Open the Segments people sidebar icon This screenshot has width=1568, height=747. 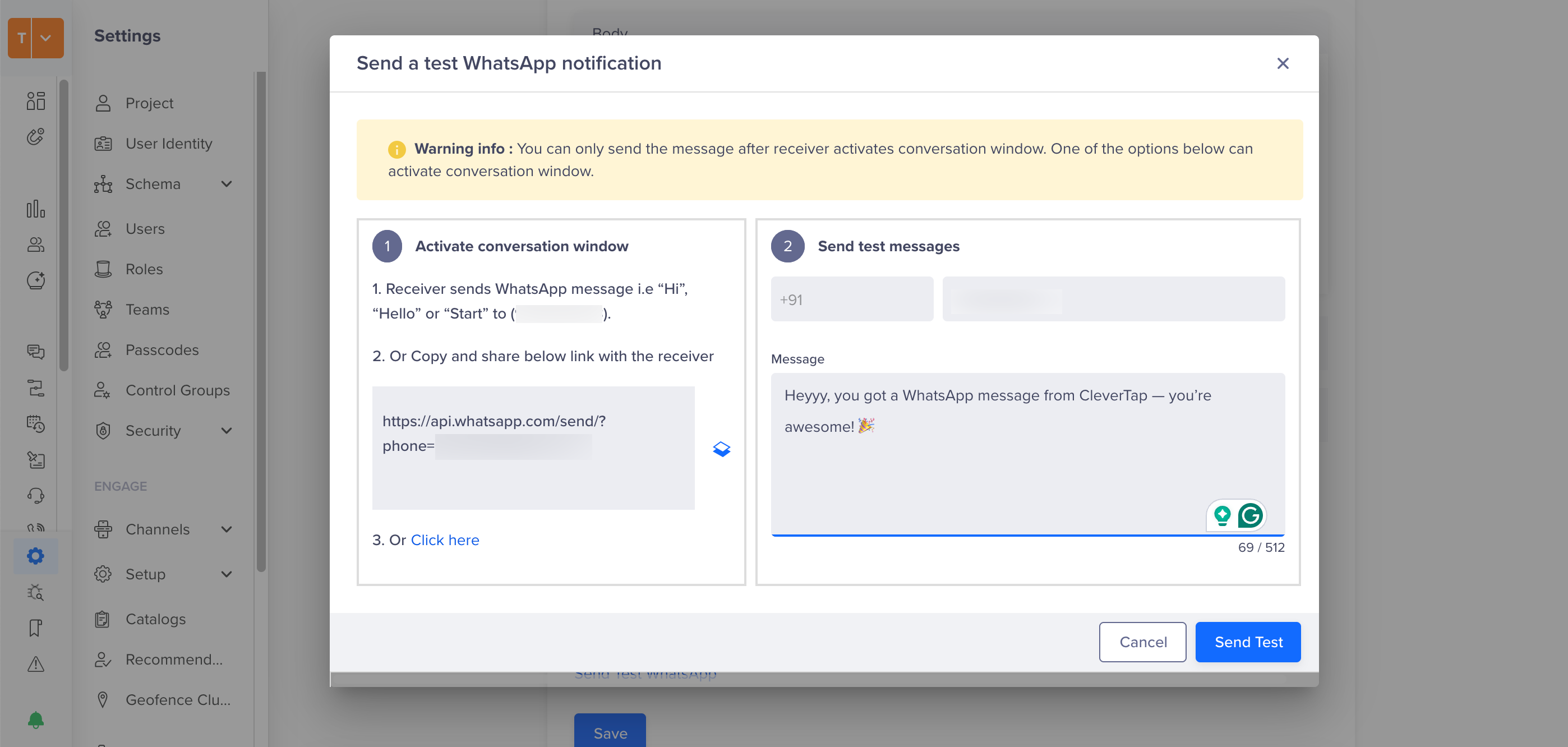36,245
